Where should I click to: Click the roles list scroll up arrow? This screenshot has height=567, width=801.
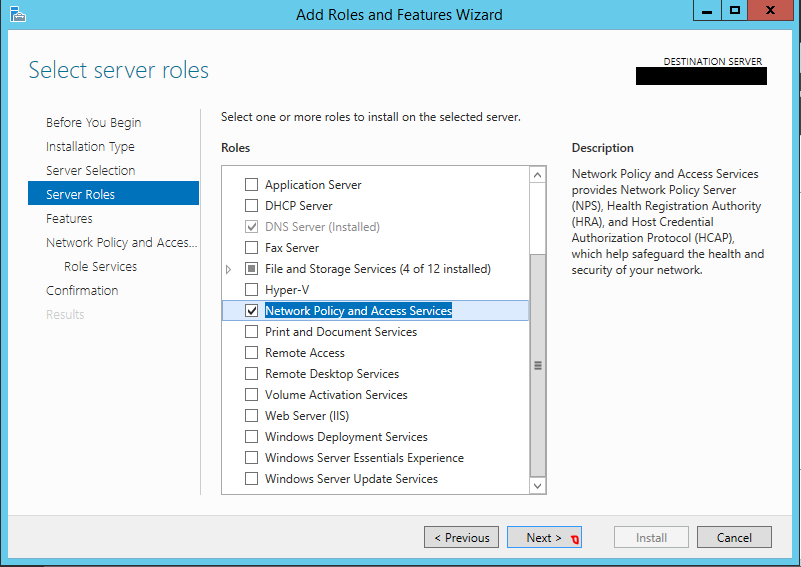coord(537,175)
